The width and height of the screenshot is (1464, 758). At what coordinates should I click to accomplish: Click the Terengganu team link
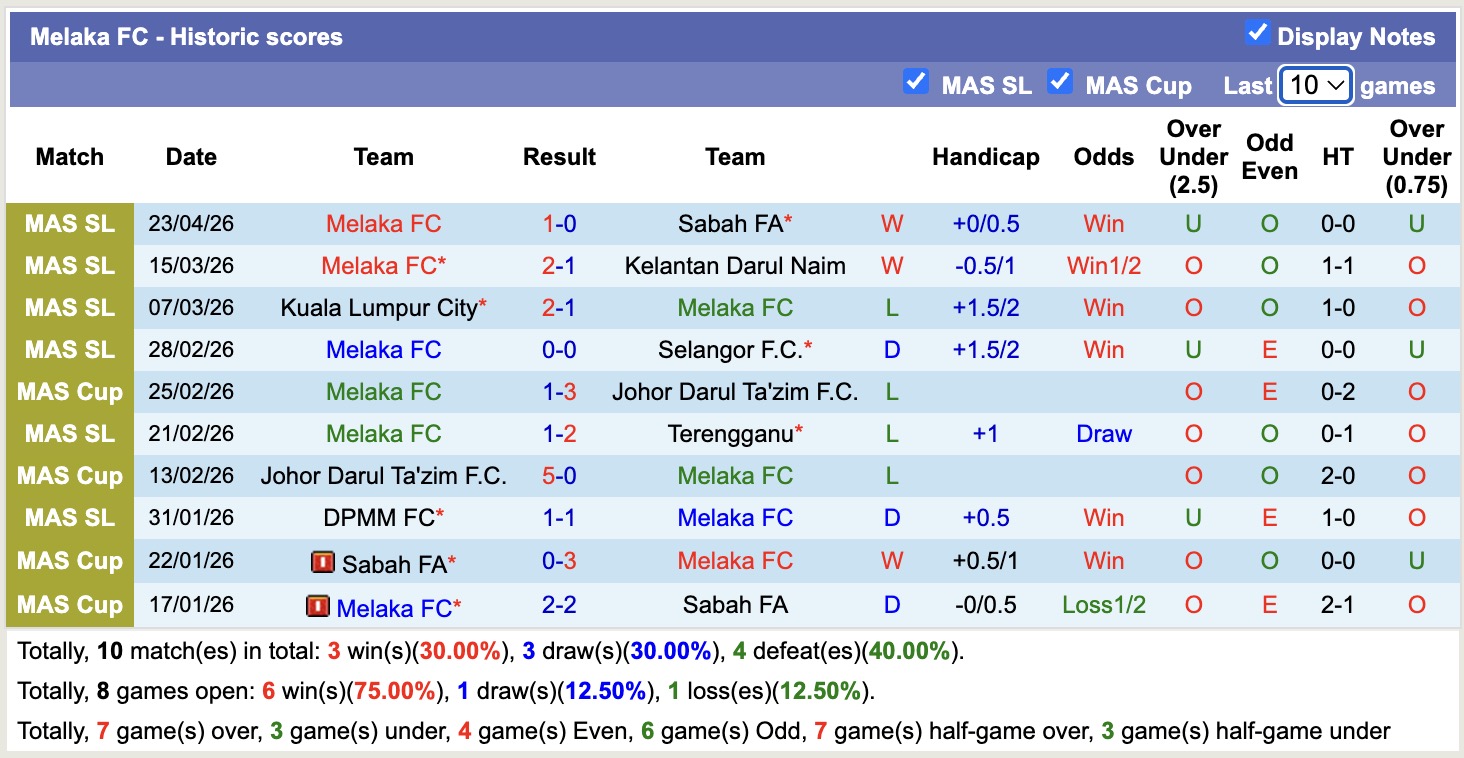tap(730, 433)
